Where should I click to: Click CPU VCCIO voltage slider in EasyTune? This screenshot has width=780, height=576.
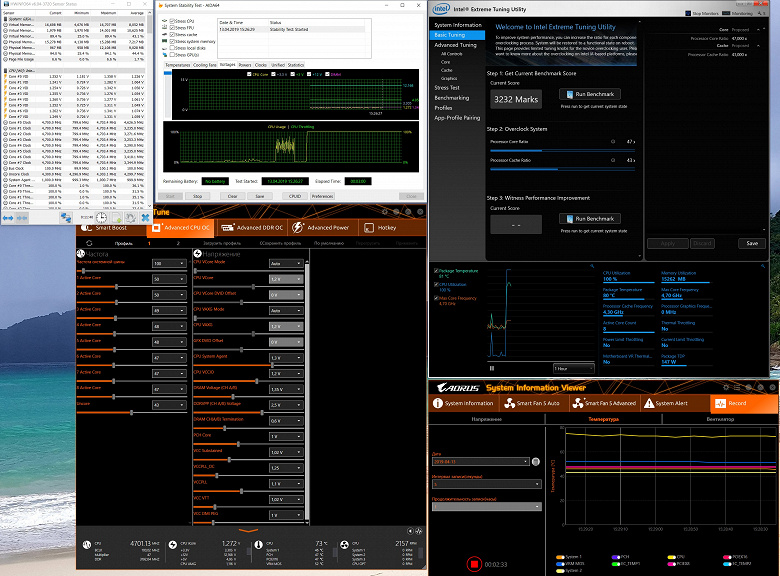tap(249, 381)
